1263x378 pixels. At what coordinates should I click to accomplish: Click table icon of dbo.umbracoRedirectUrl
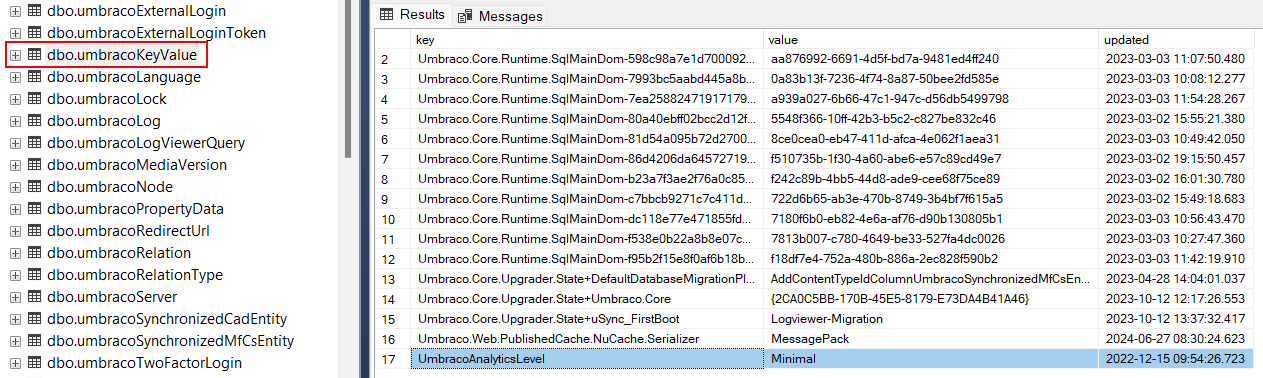tap(34, 231)
